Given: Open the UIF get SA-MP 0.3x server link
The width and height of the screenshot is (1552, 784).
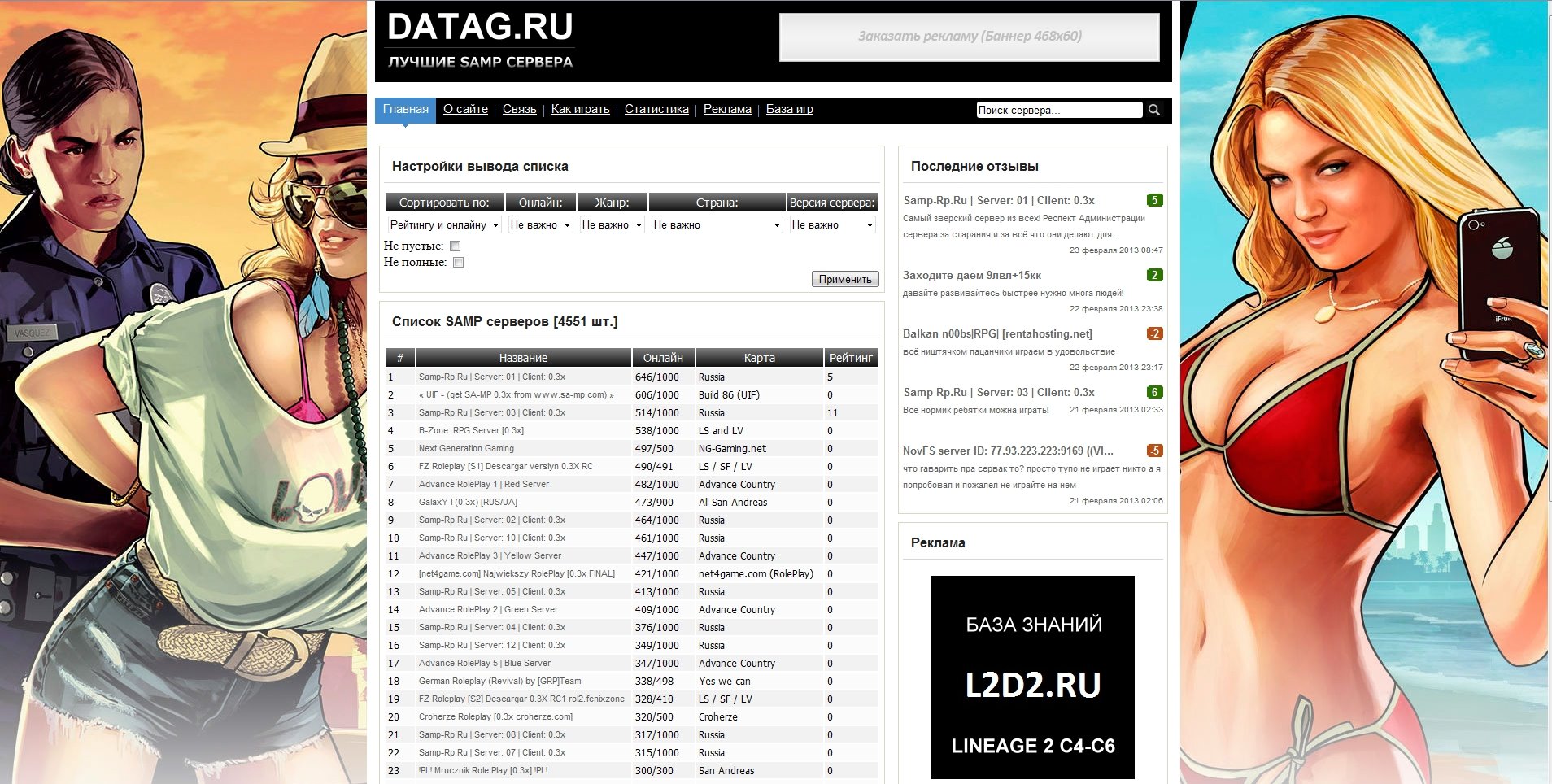Looking at the screenshot, I should (517, 394).
